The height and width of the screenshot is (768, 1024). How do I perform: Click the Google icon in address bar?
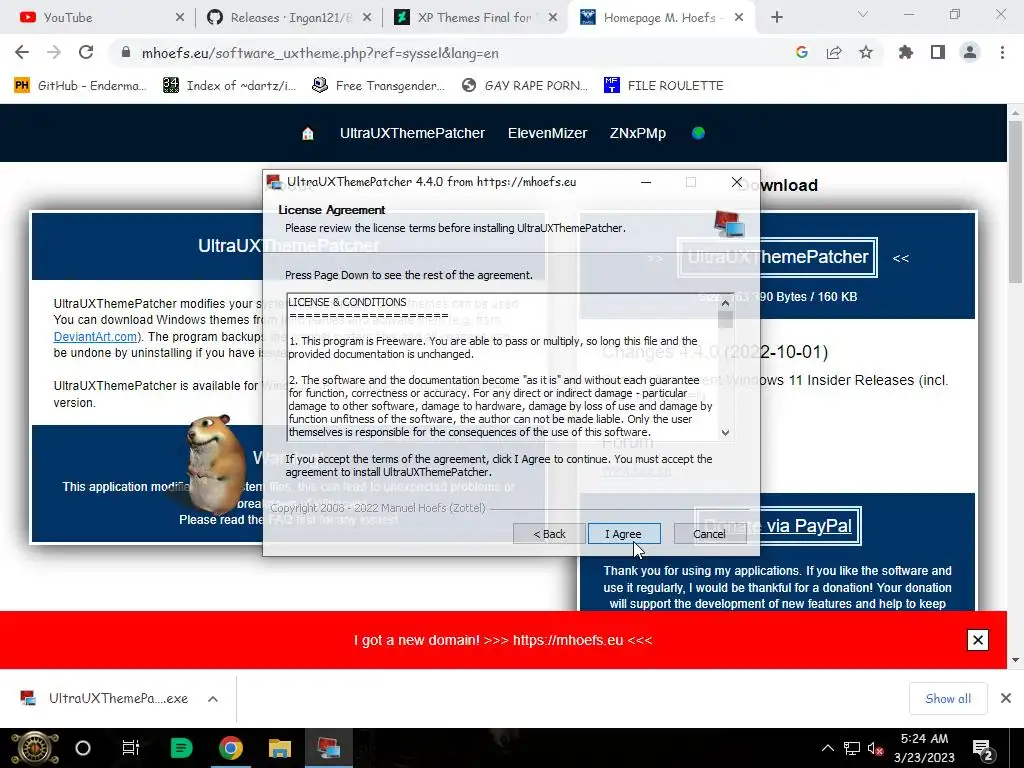point(802,52)
